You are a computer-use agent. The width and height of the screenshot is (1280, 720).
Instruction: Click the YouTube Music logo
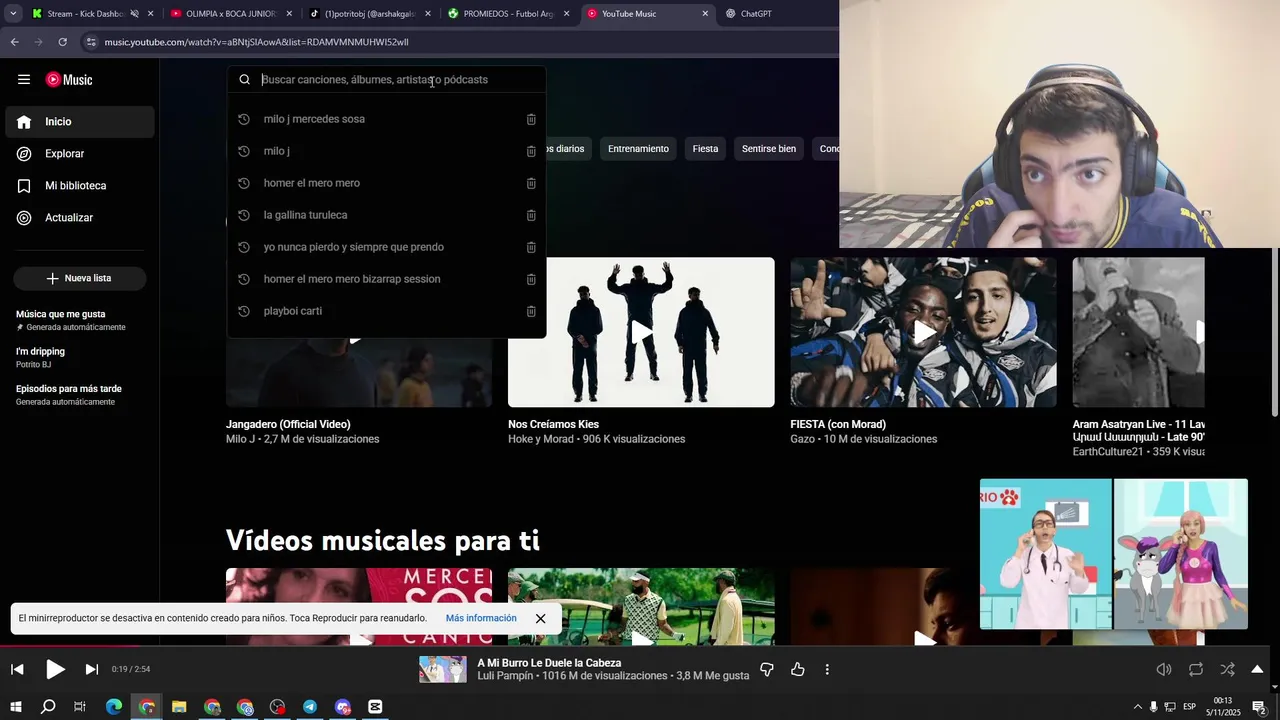pos(69,80)
